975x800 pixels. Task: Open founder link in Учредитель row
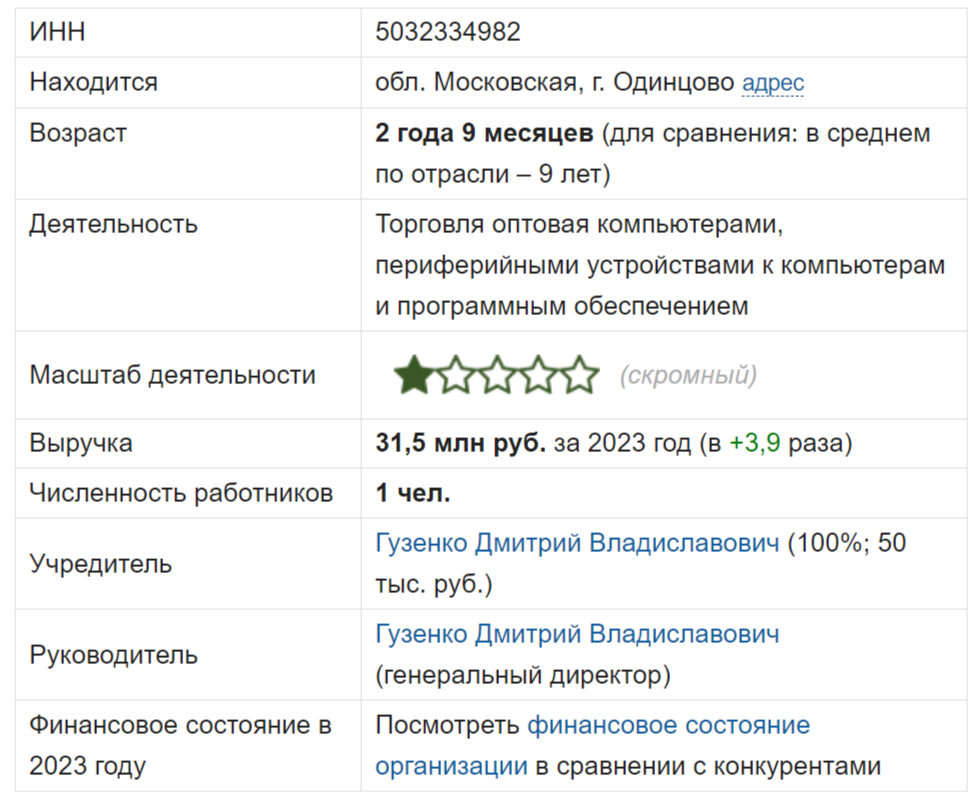[x=577, y=543]
